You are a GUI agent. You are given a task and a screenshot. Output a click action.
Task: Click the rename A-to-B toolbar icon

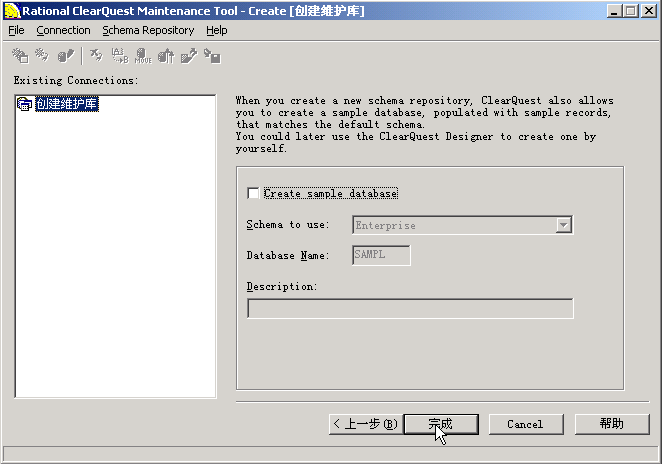coord(119,56)
